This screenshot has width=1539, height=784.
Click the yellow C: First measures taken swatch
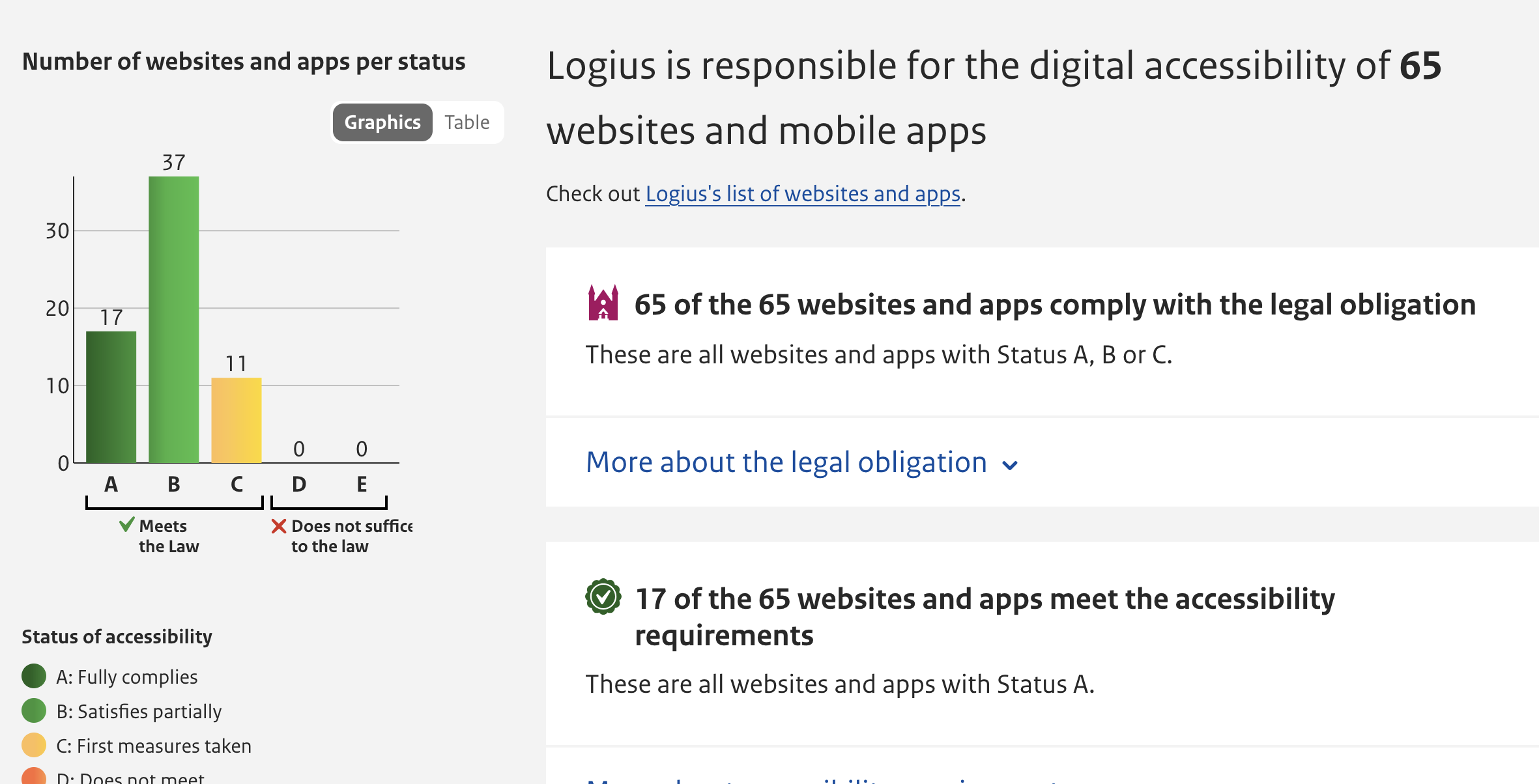click(x=34, y=745)
